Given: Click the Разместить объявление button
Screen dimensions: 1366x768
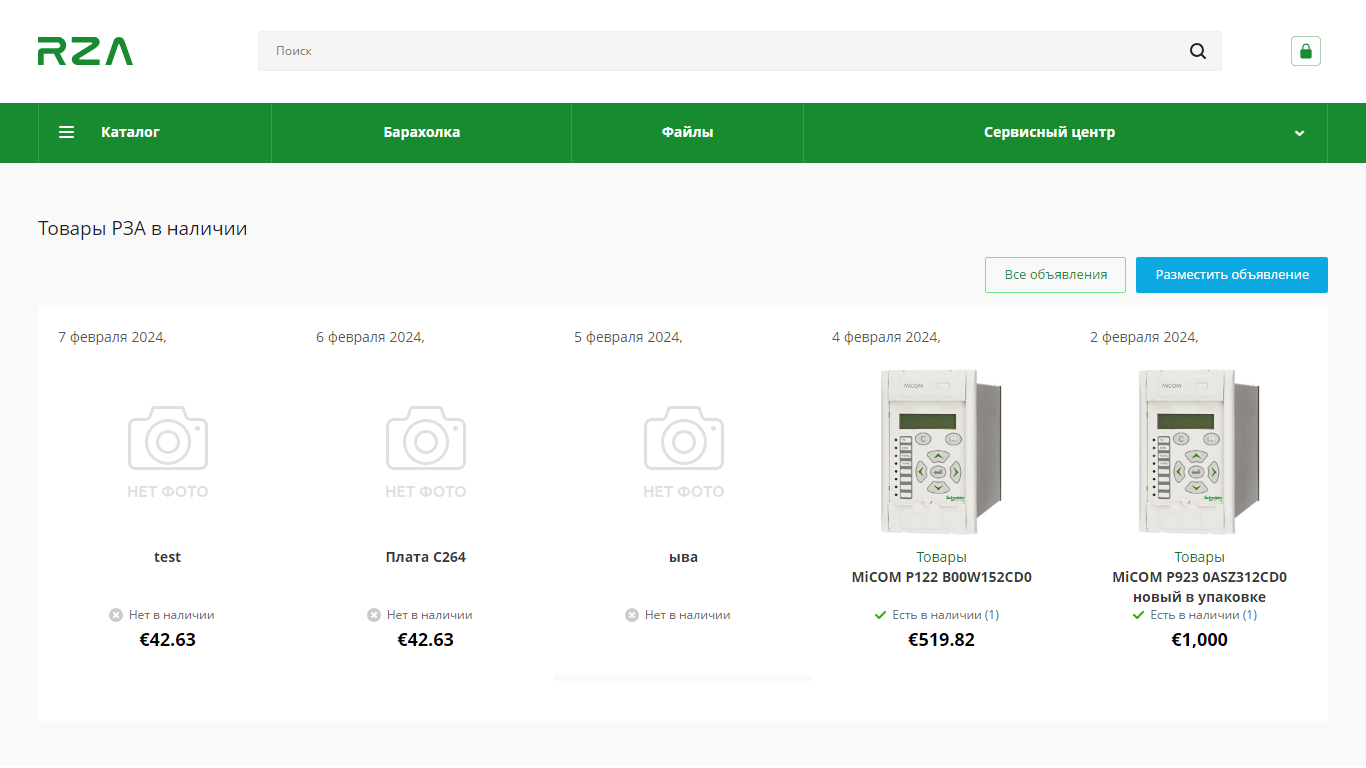Looking at the screenshot, I should click(1232, 275).
